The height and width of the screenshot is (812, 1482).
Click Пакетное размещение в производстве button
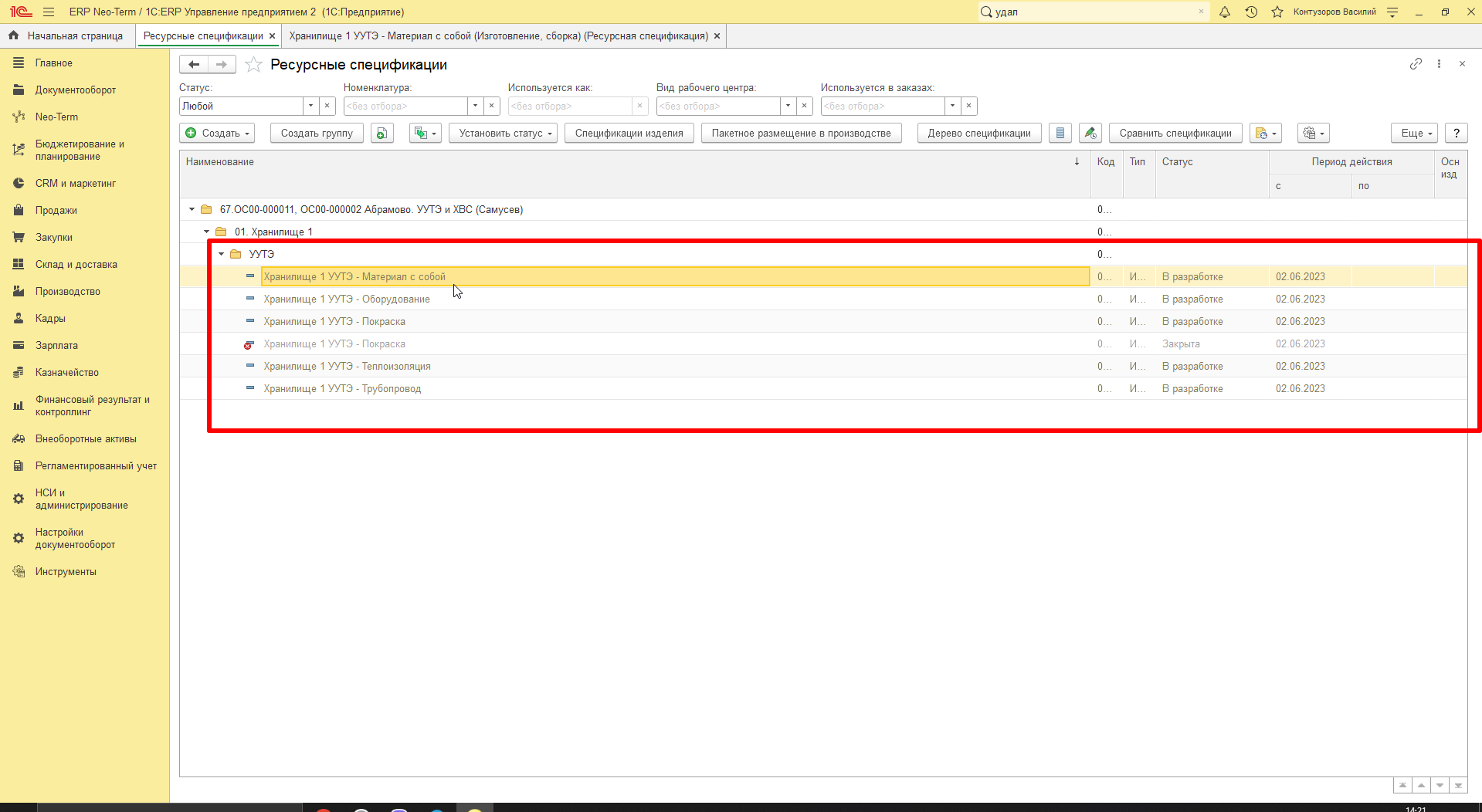pyautogui.click(x=801, y=133)
